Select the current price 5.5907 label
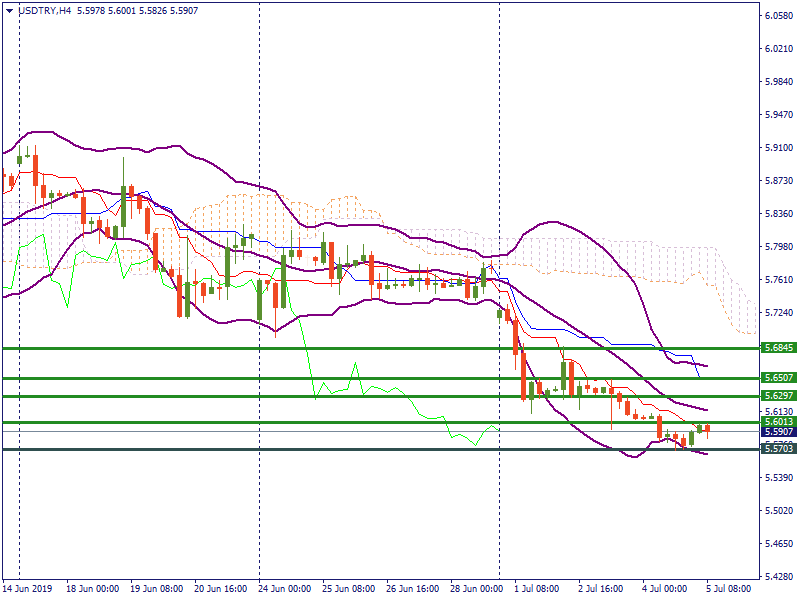 click(x=778, y=432)
